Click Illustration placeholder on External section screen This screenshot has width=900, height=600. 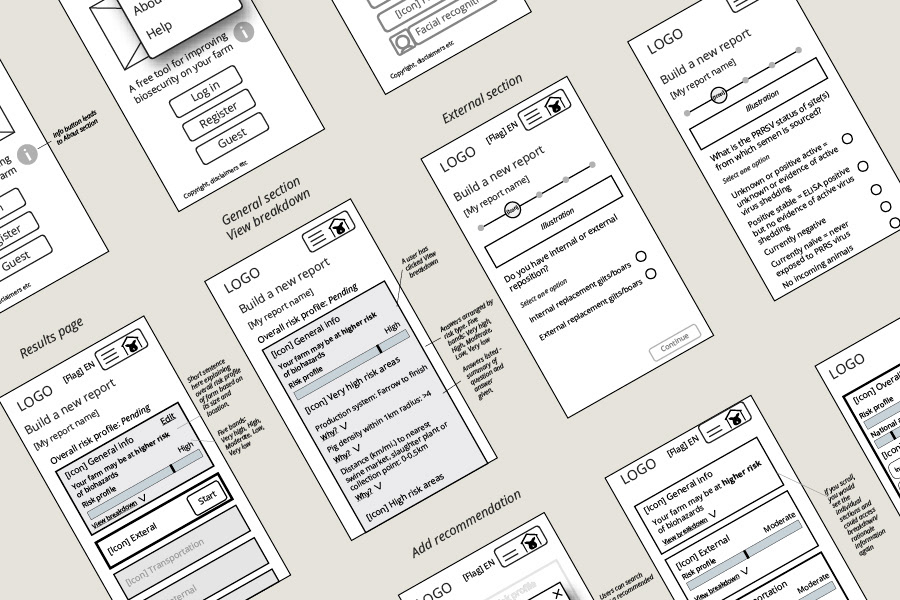pos(554,220)
